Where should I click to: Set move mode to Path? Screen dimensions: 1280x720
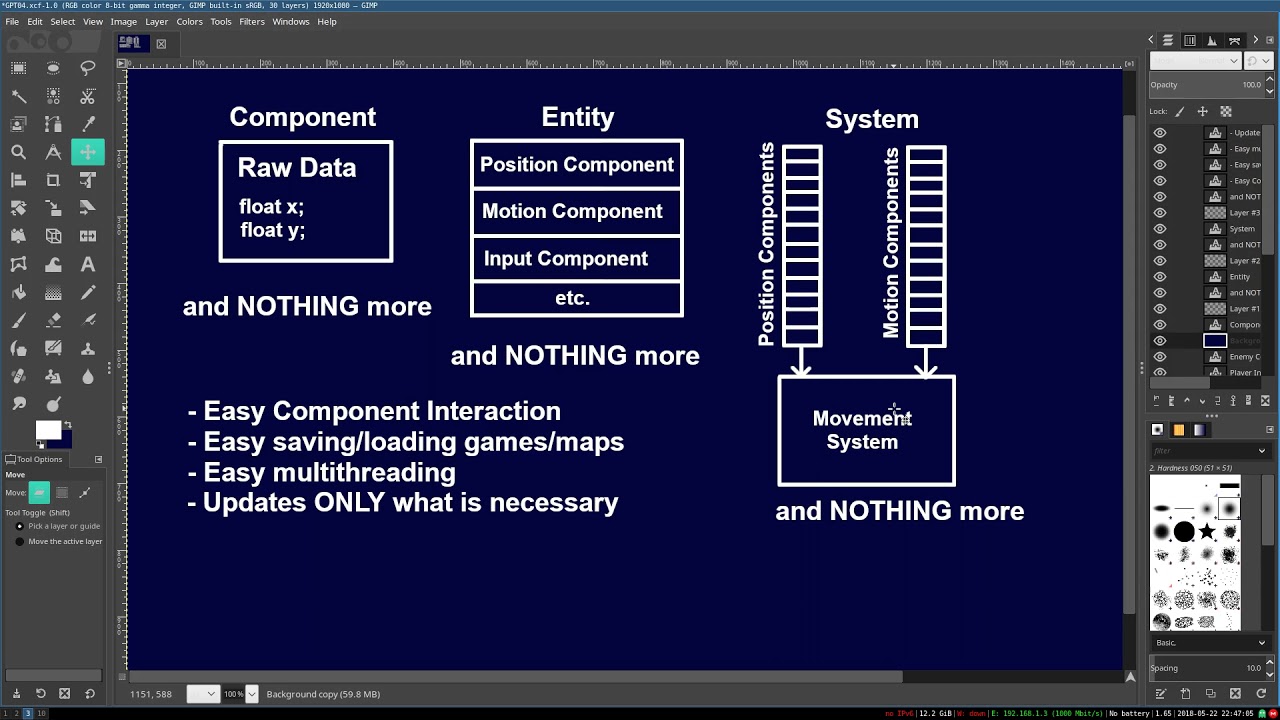85,492
